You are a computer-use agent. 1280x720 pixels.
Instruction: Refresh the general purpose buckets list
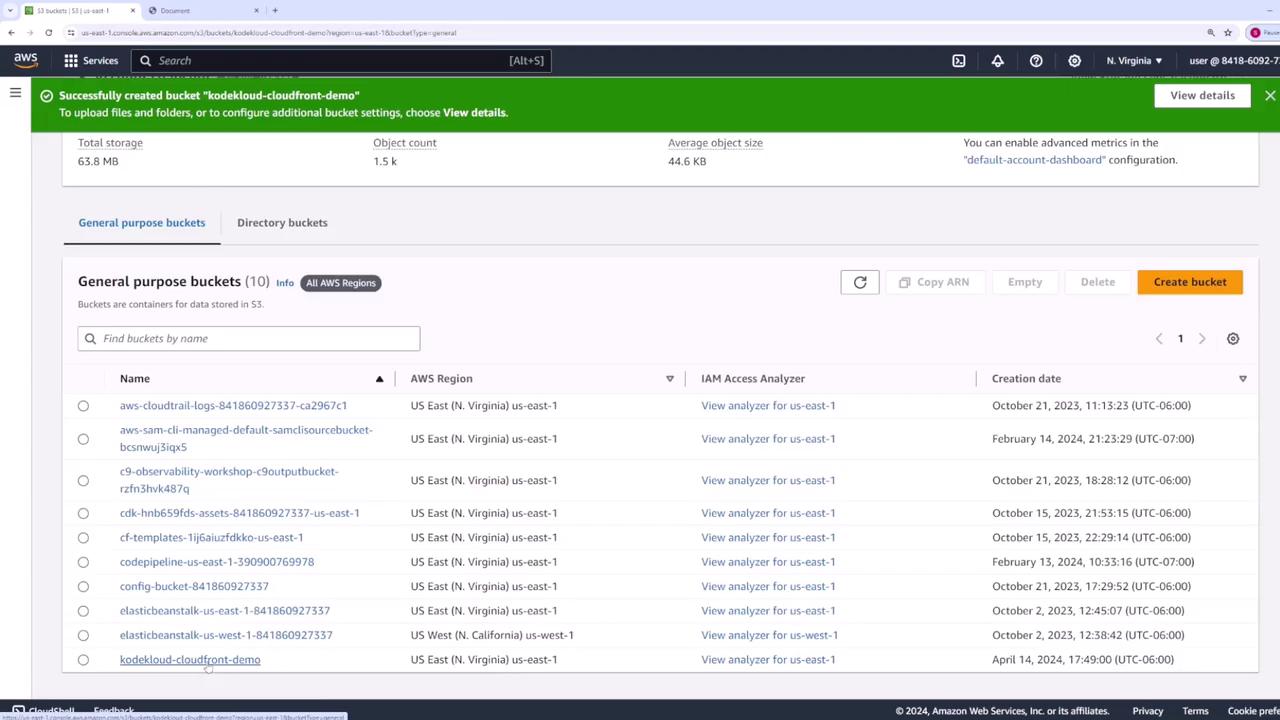coord(859,282)
